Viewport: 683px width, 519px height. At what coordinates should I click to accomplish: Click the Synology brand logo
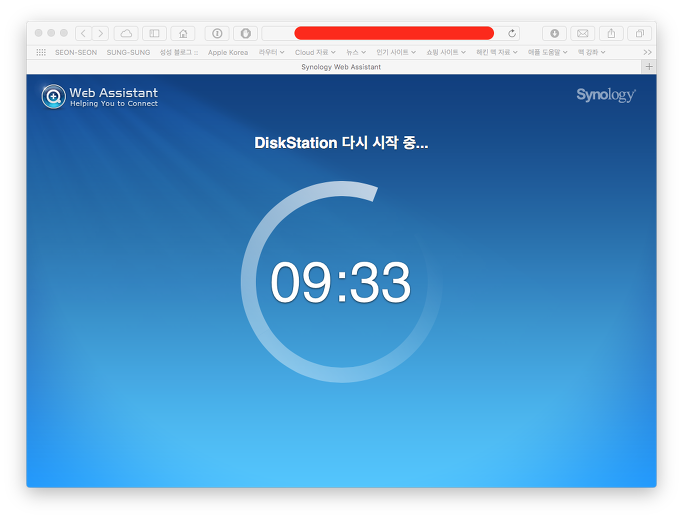pyautogui.click(x=606, y=95)
